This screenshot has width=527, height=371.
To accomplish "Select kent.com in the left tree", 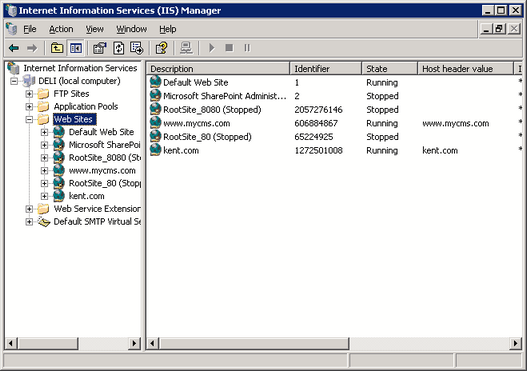I will pos(86,196).
